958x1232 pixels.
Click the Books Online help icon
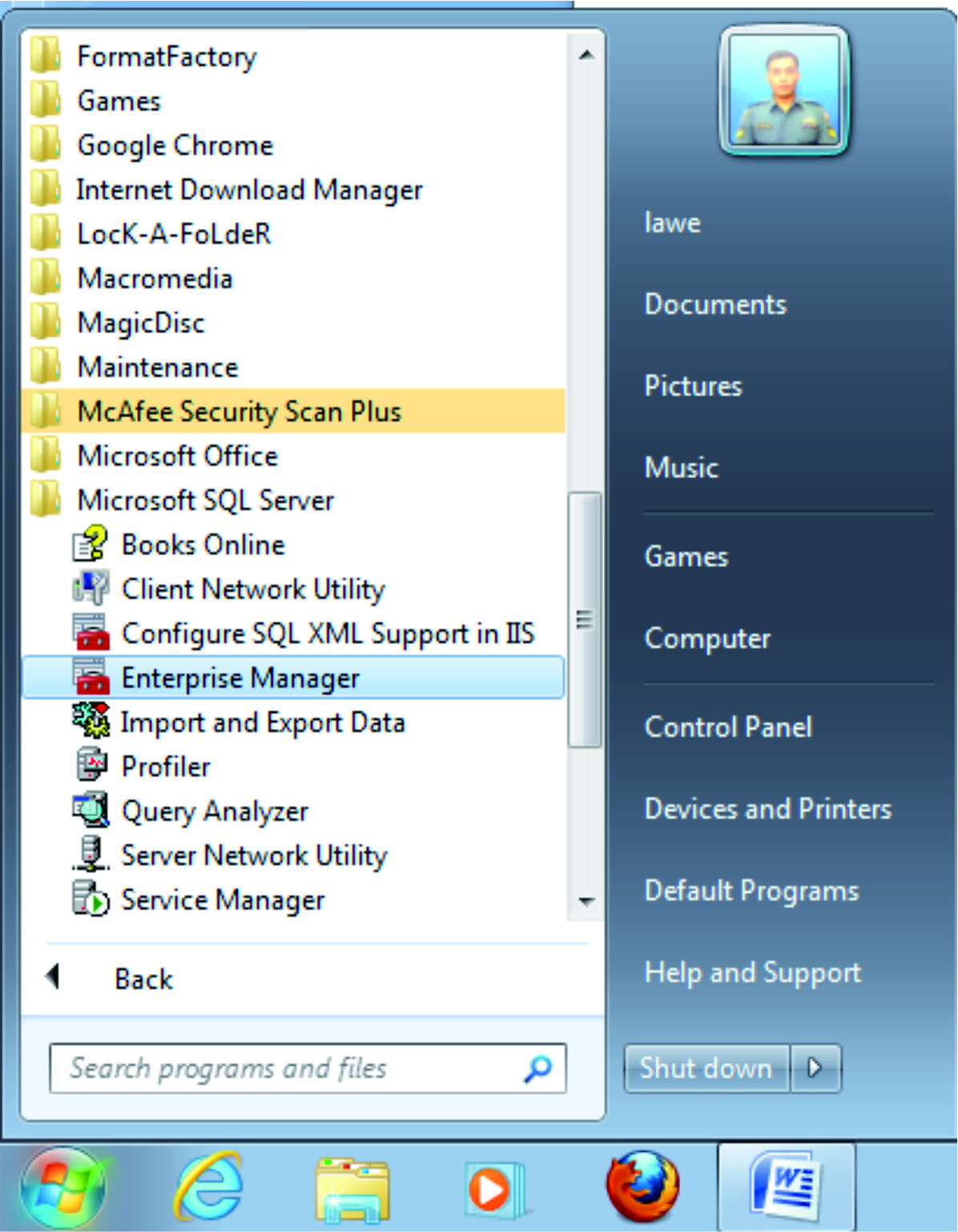coord(91,544)
